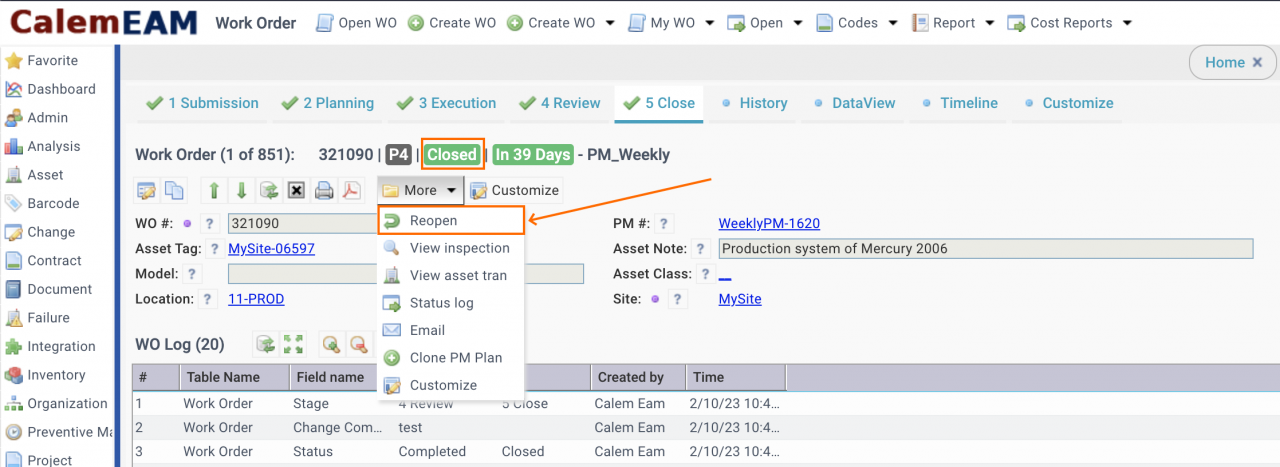The image size is (1280, 467).
Task: Click the Print work order icon
Action: [324, 190]
